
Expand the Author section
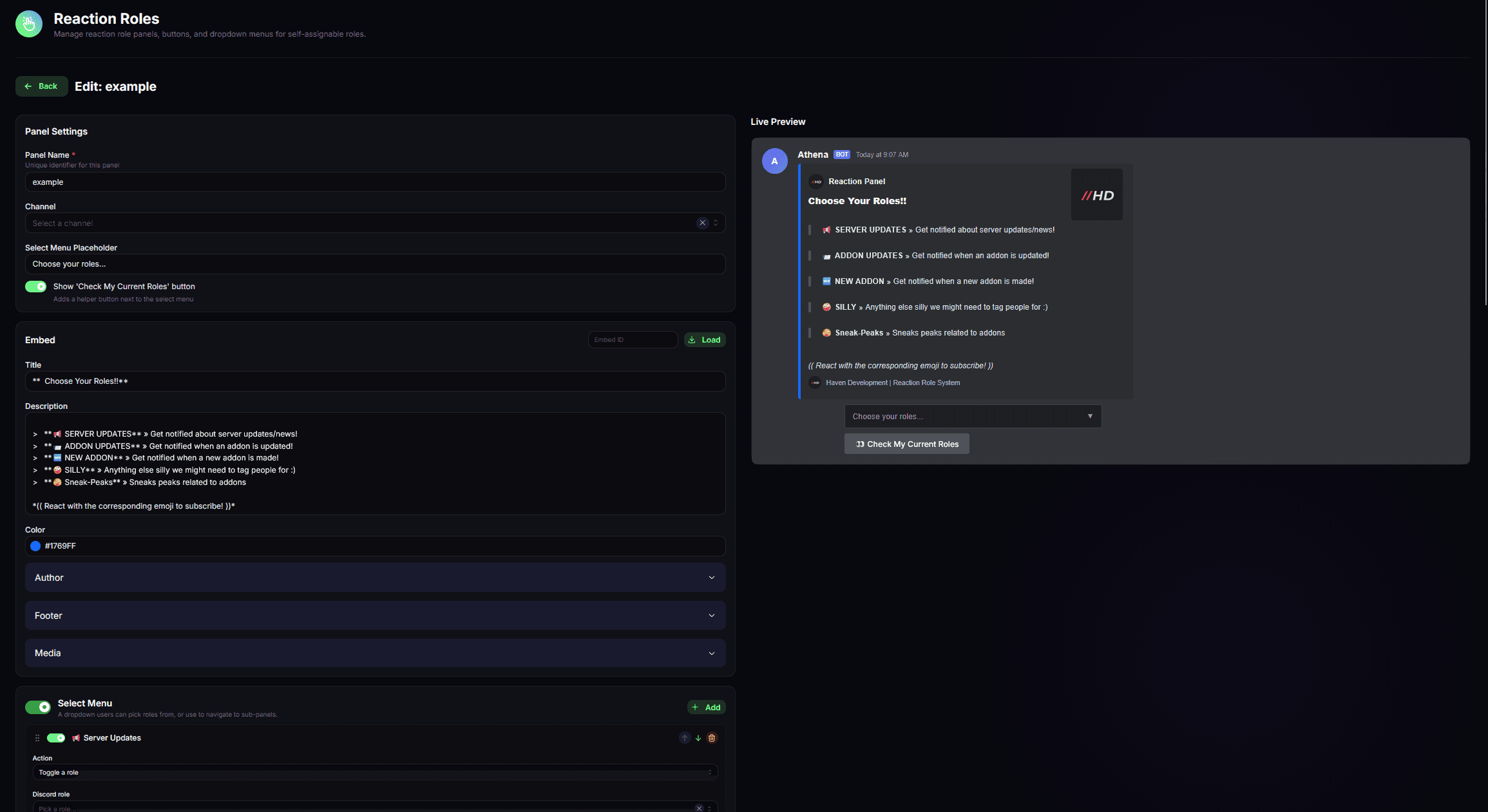pos(375,578)
